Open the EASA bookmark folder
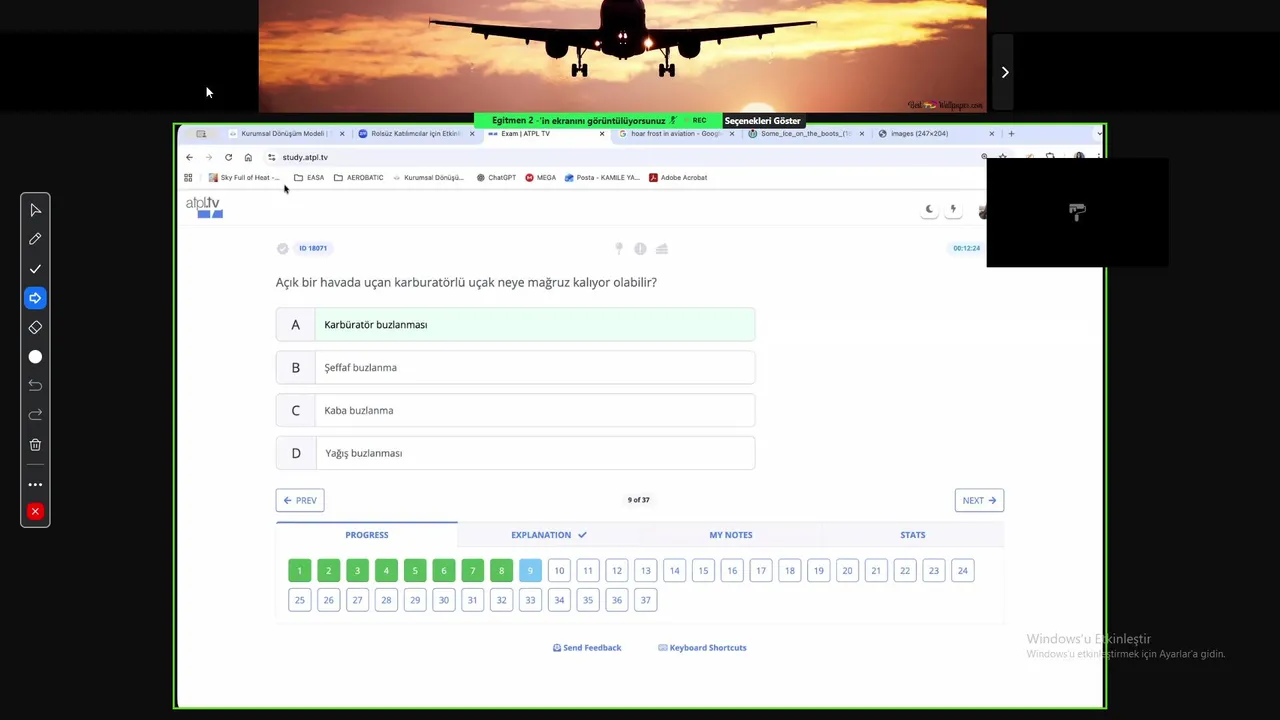Screen dimensions: 1280x720 point(309,177)
